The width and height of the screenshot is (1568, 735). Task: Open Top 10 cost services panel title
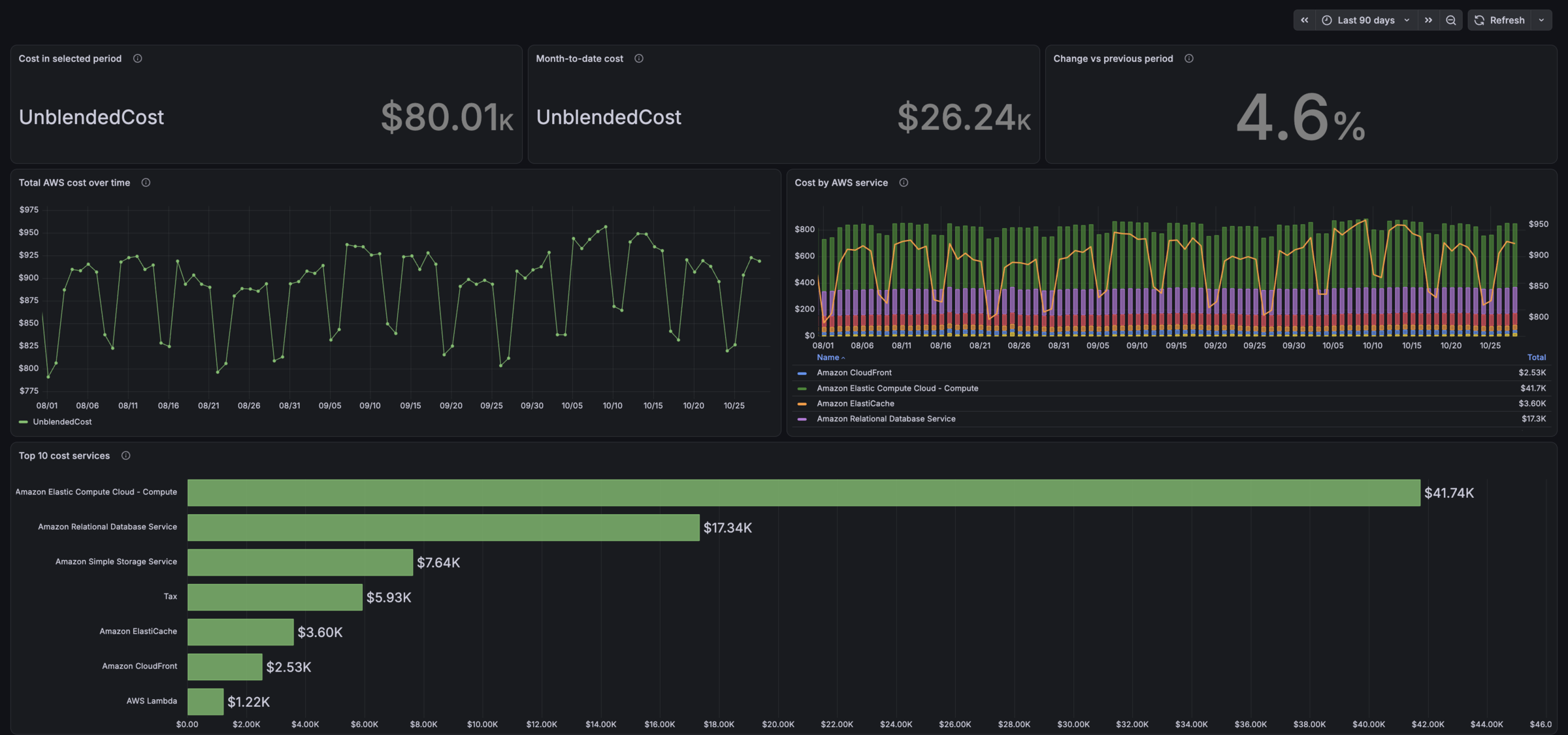[x=64, y=456]
